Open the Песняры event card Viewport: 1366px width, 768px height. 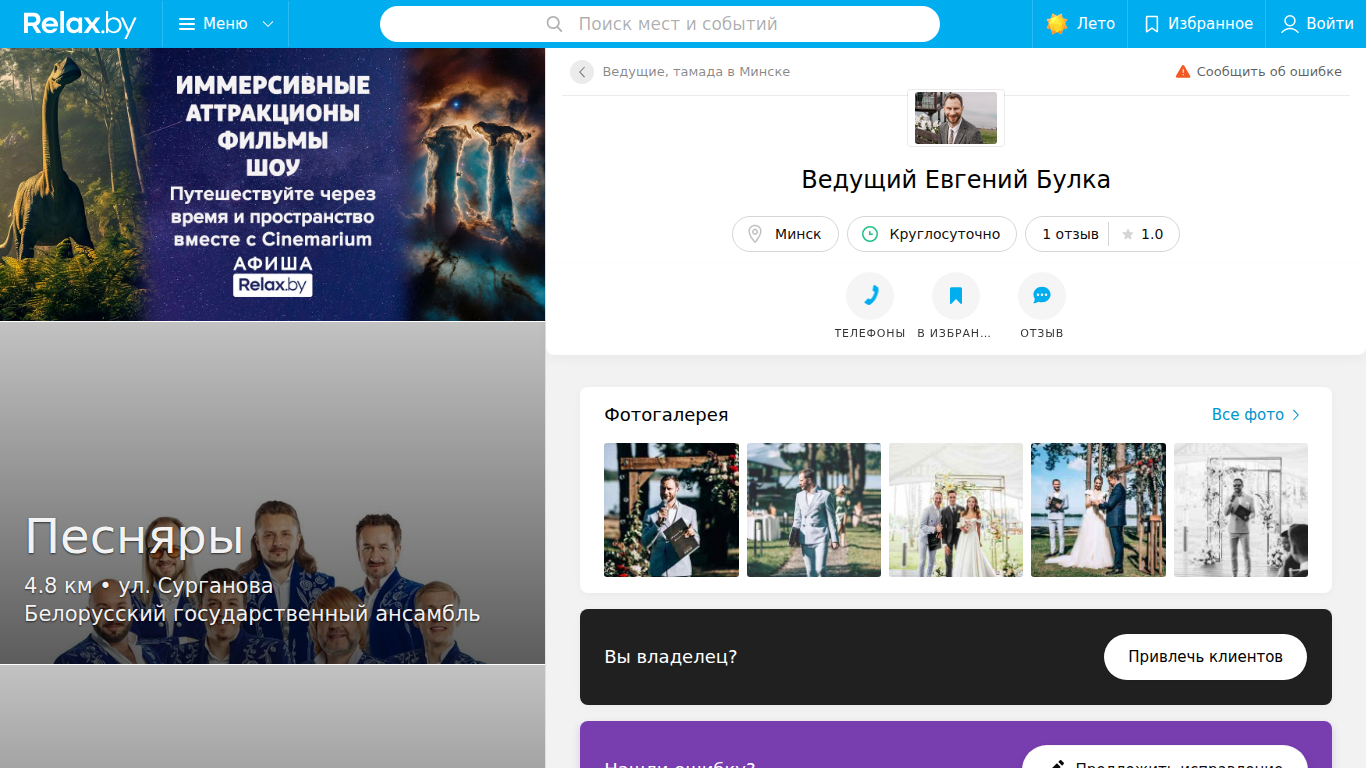[x=272, y=493]
